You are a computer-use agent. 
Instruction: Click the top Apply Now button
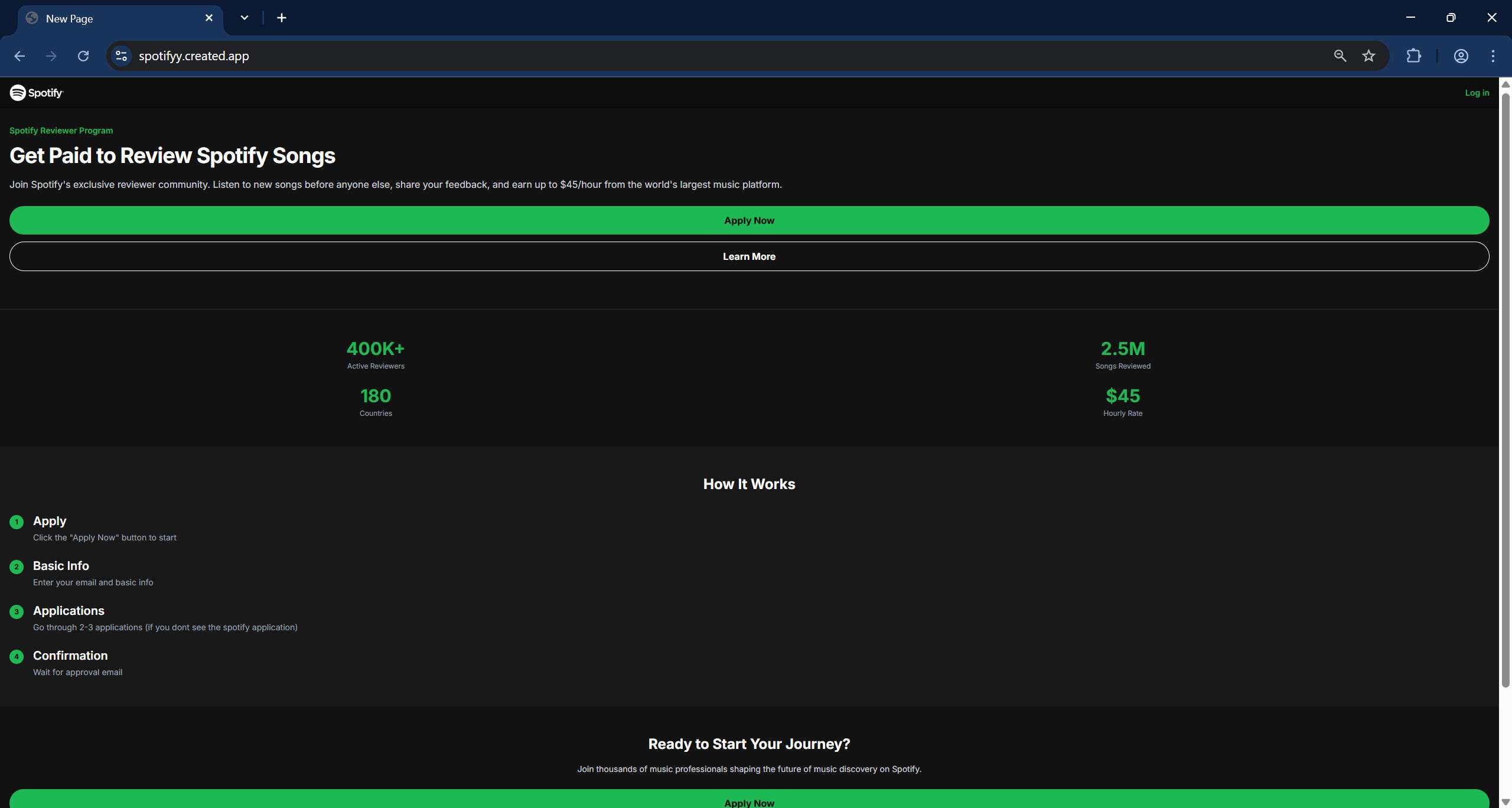pyautogui.click(x=749, y=220)
